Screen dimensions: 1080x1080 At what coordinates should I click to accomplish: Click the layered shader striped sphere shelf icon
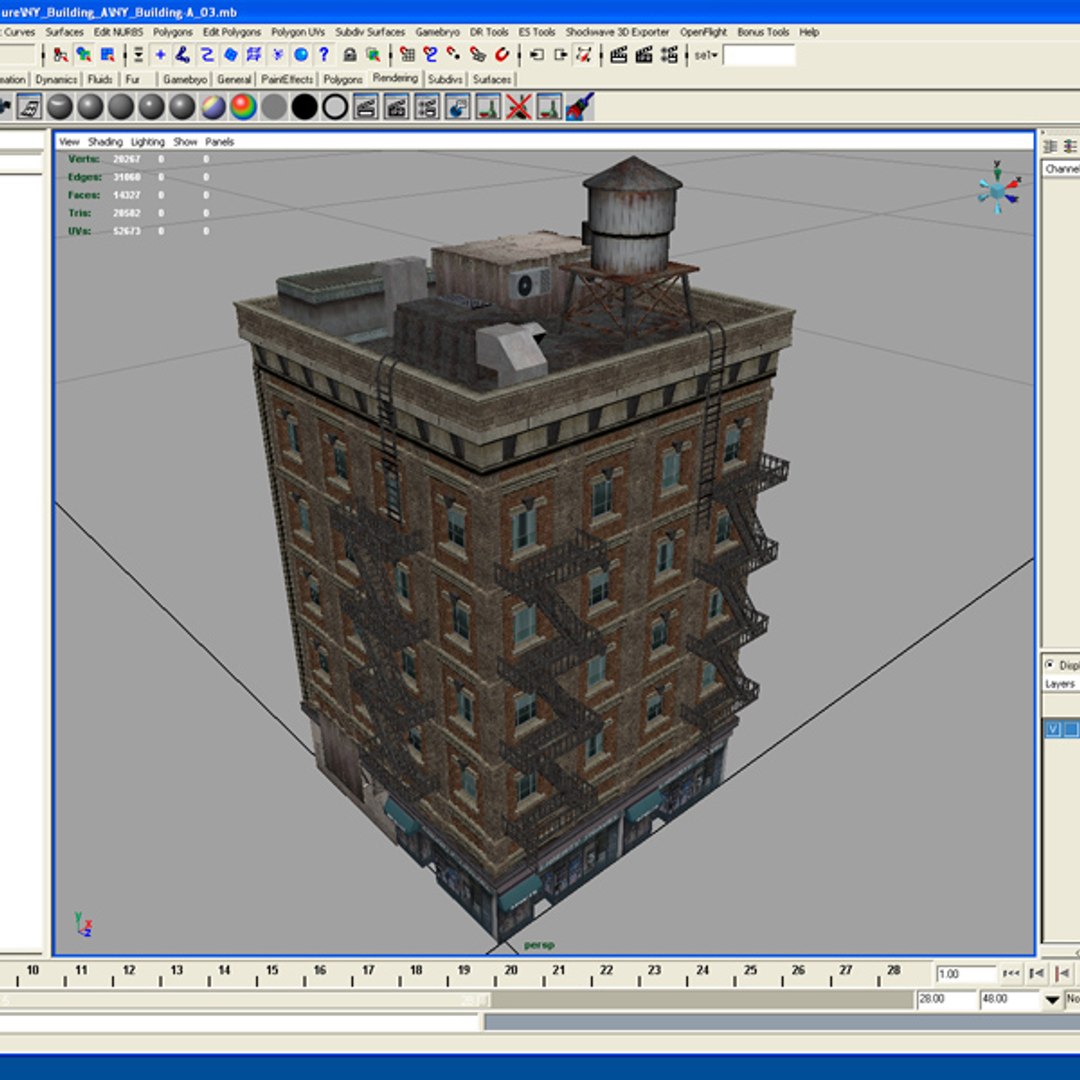tap(213, 107)
